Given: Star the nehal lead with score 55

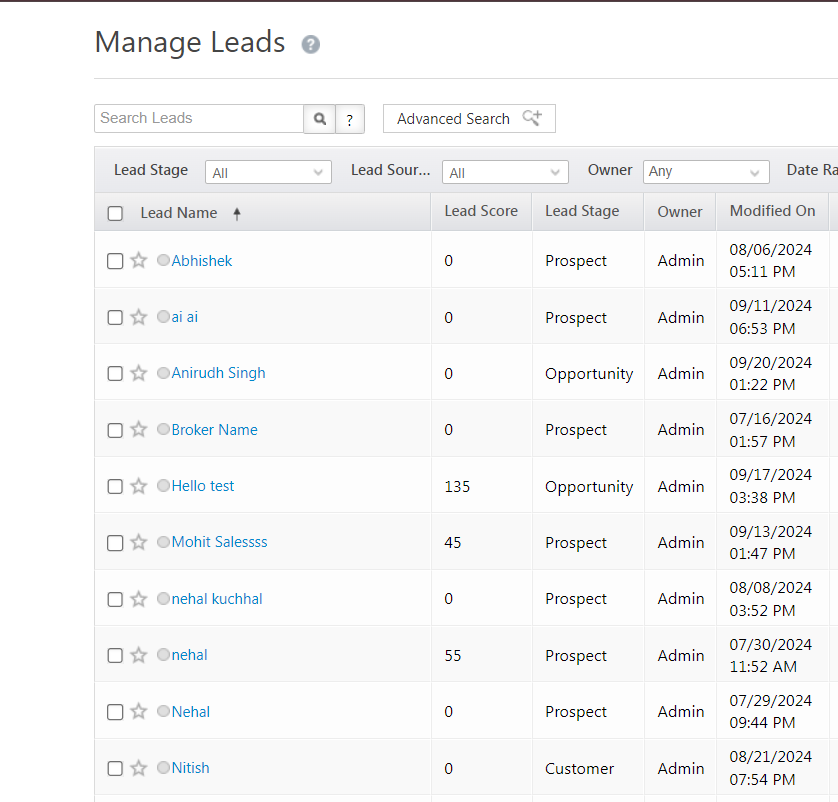Looking at the screenshot, I should pyautogui.click(x=139, y=655).
